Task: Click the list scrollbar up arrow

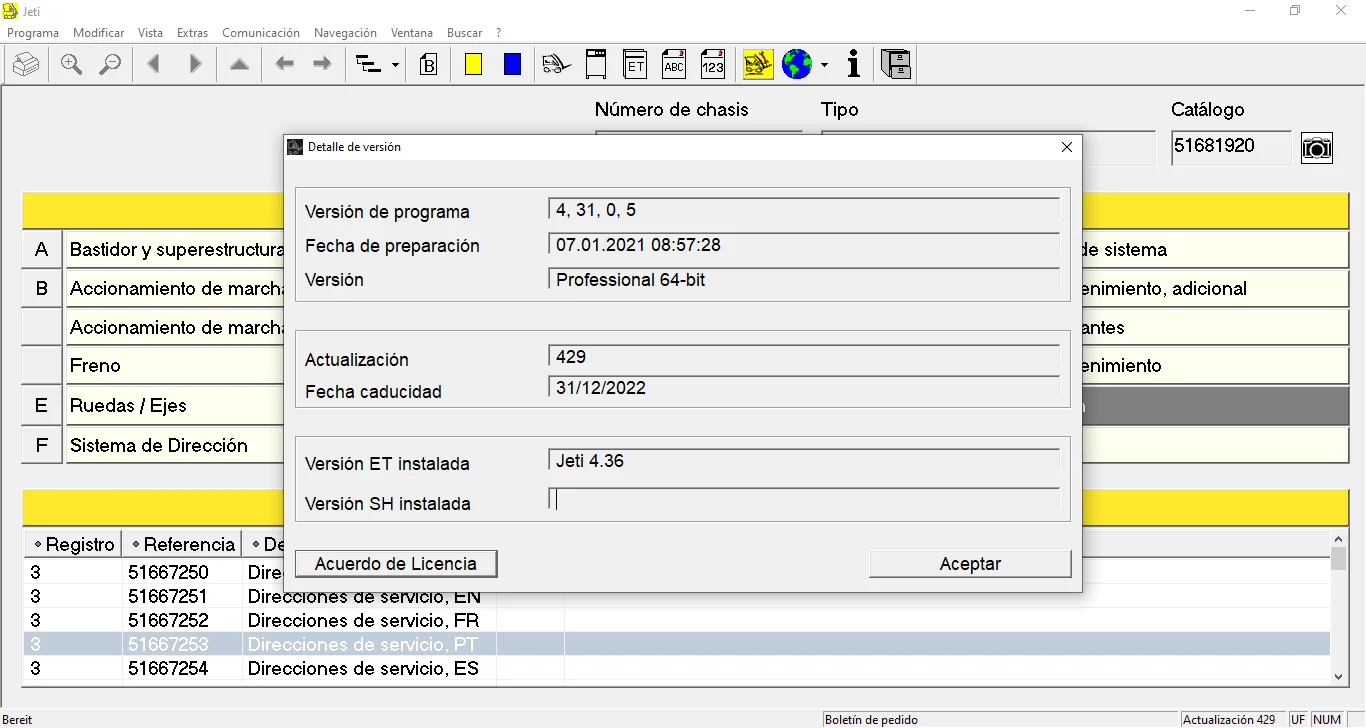Action: point(1339,539)
